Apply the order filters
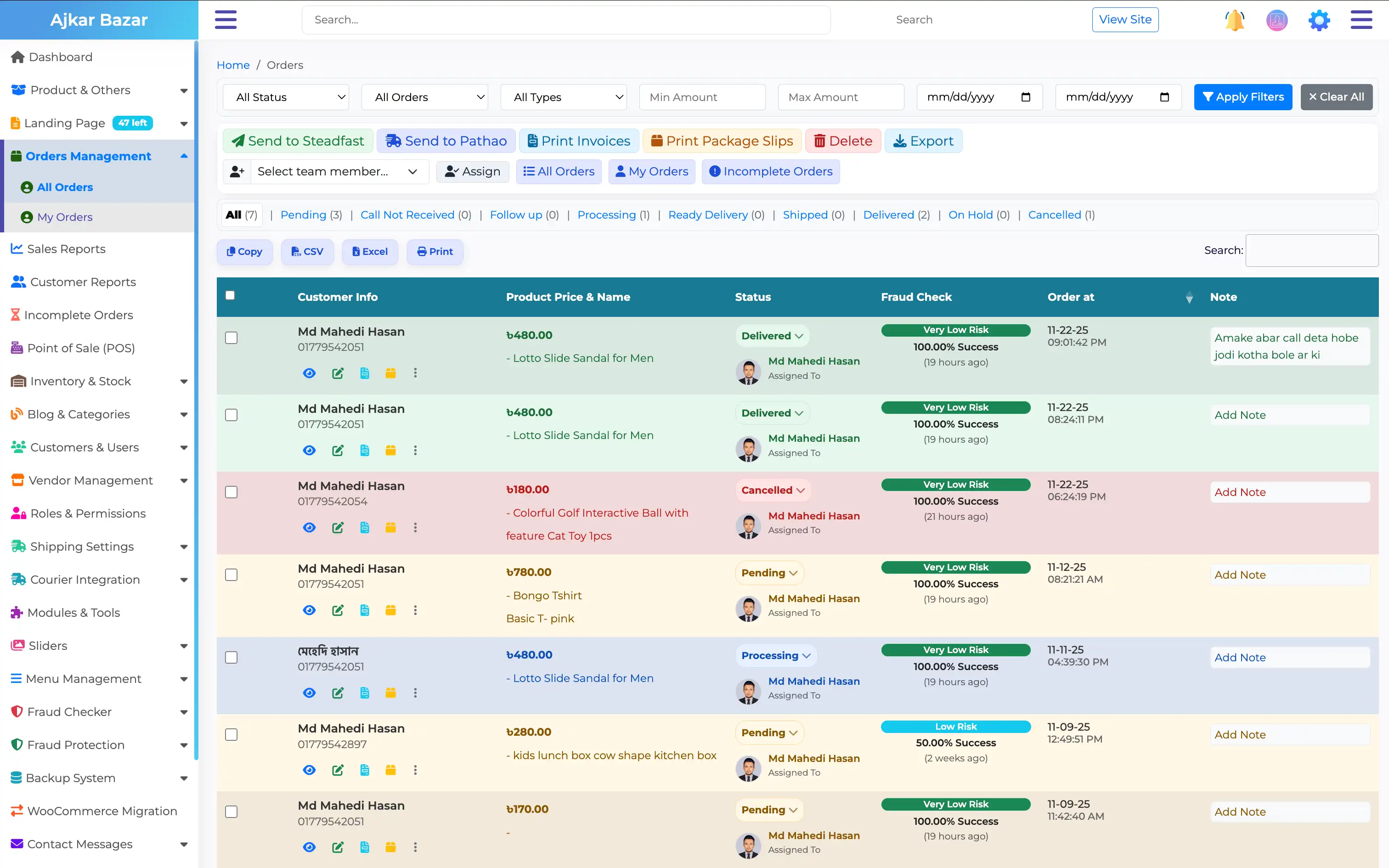Screen dimensions: 1389x868 pyautogui.click(x=1242, y=96)
